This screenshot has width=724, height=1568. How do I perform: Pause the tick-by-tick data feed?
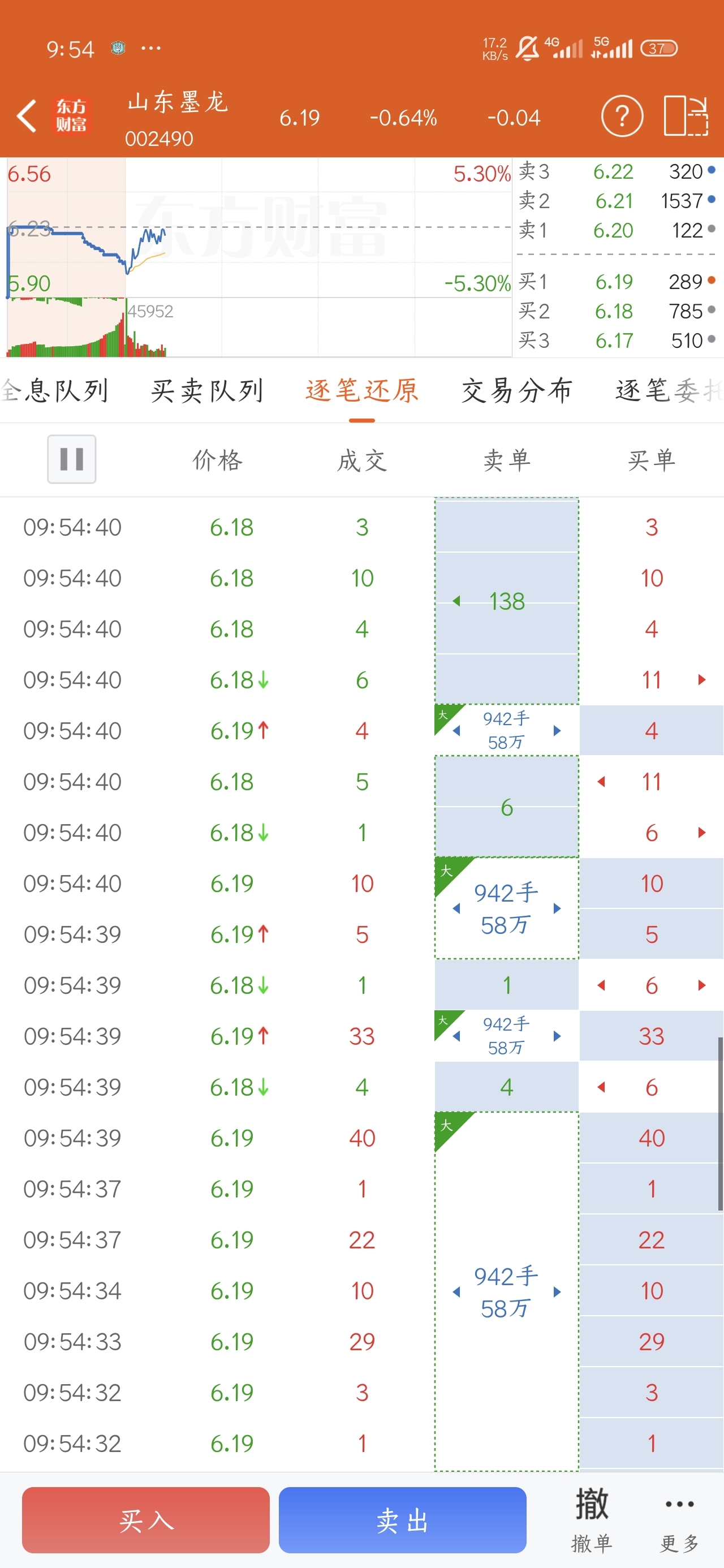pyautogui.click(x=72, y=459)
